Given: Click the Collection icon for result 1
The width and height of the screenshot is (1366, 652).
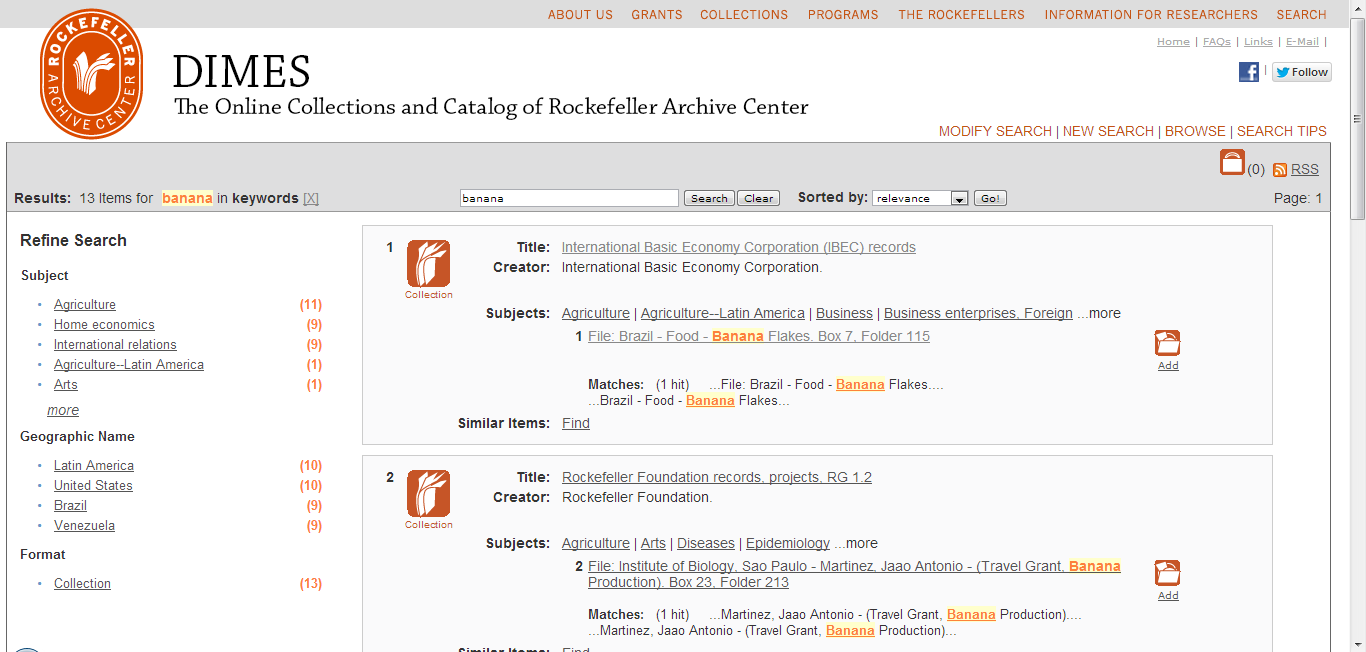Looking at the screenshot, I should click(428, 264).
